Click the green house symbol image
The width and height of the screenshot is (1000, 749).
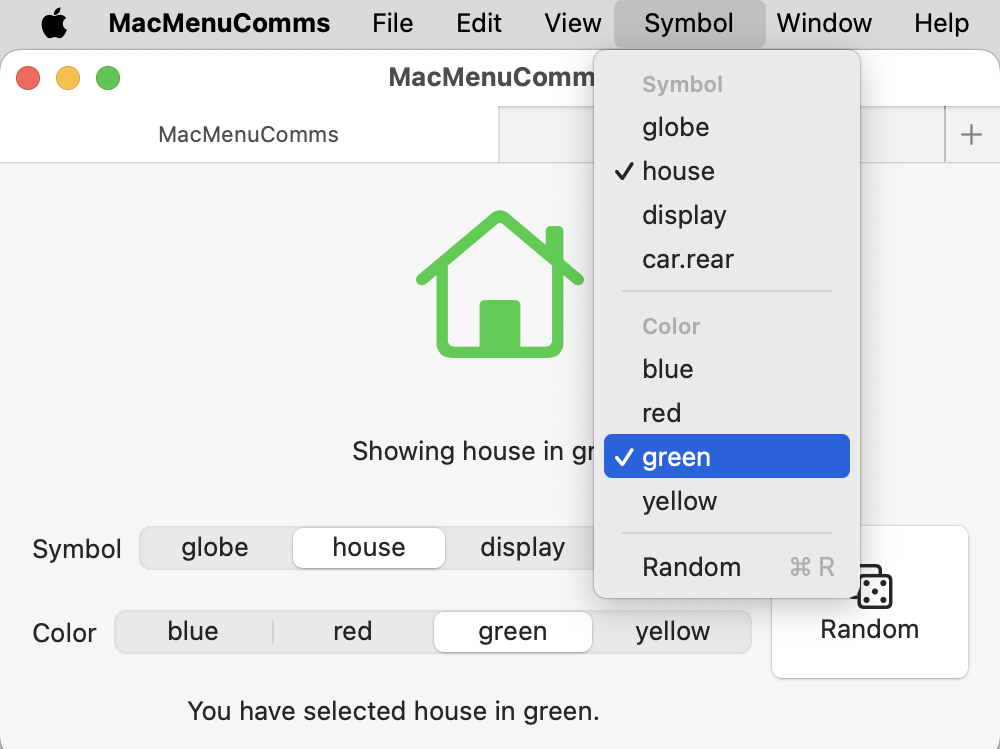pos(499,284)
